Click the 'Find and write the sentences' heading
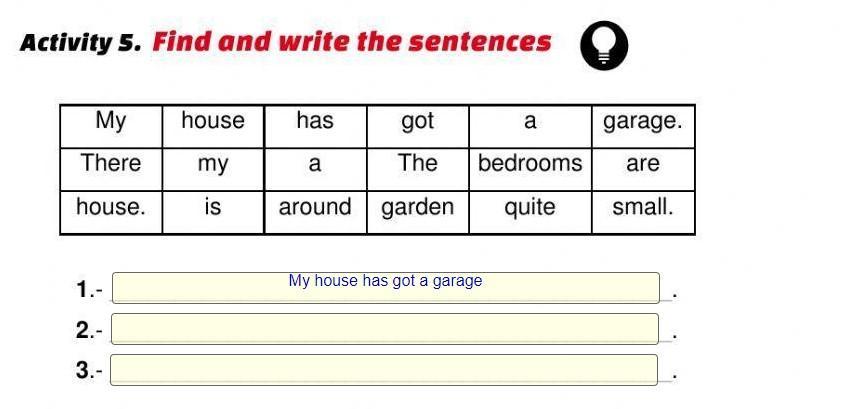The image size is (846, 409). (351, 42)
